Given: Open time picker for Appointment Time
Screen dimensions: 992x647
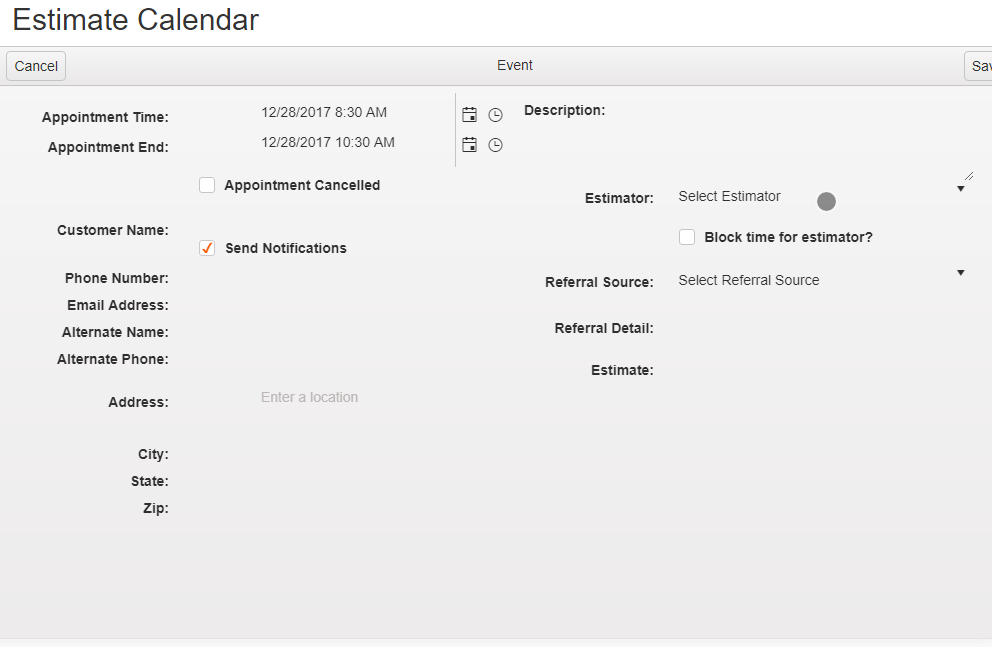Looking at the screenshot, I should tap(495, 115).
